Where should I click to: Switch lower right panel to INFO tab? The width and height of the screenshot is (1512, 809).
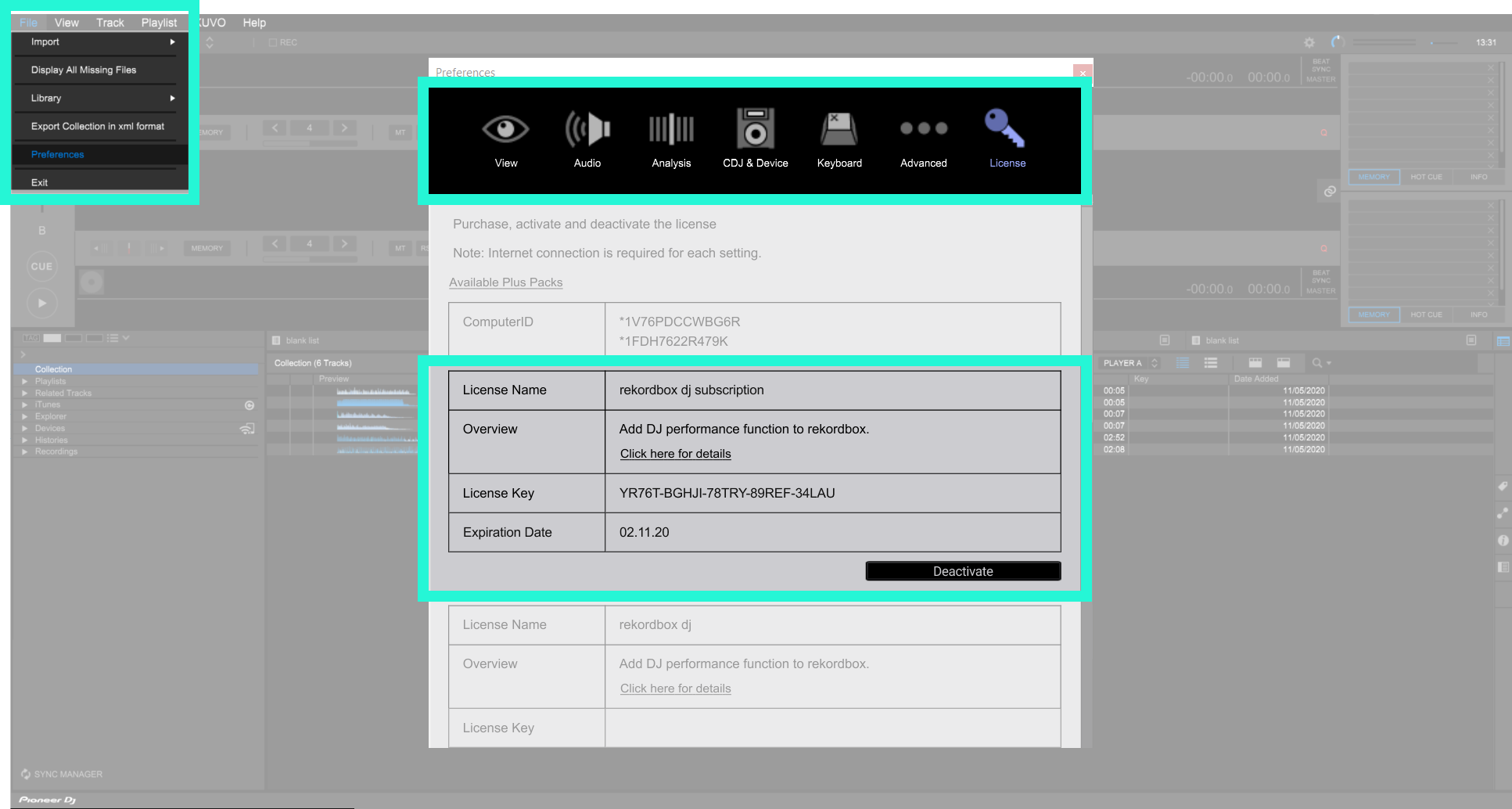(x=1478, y=315)
